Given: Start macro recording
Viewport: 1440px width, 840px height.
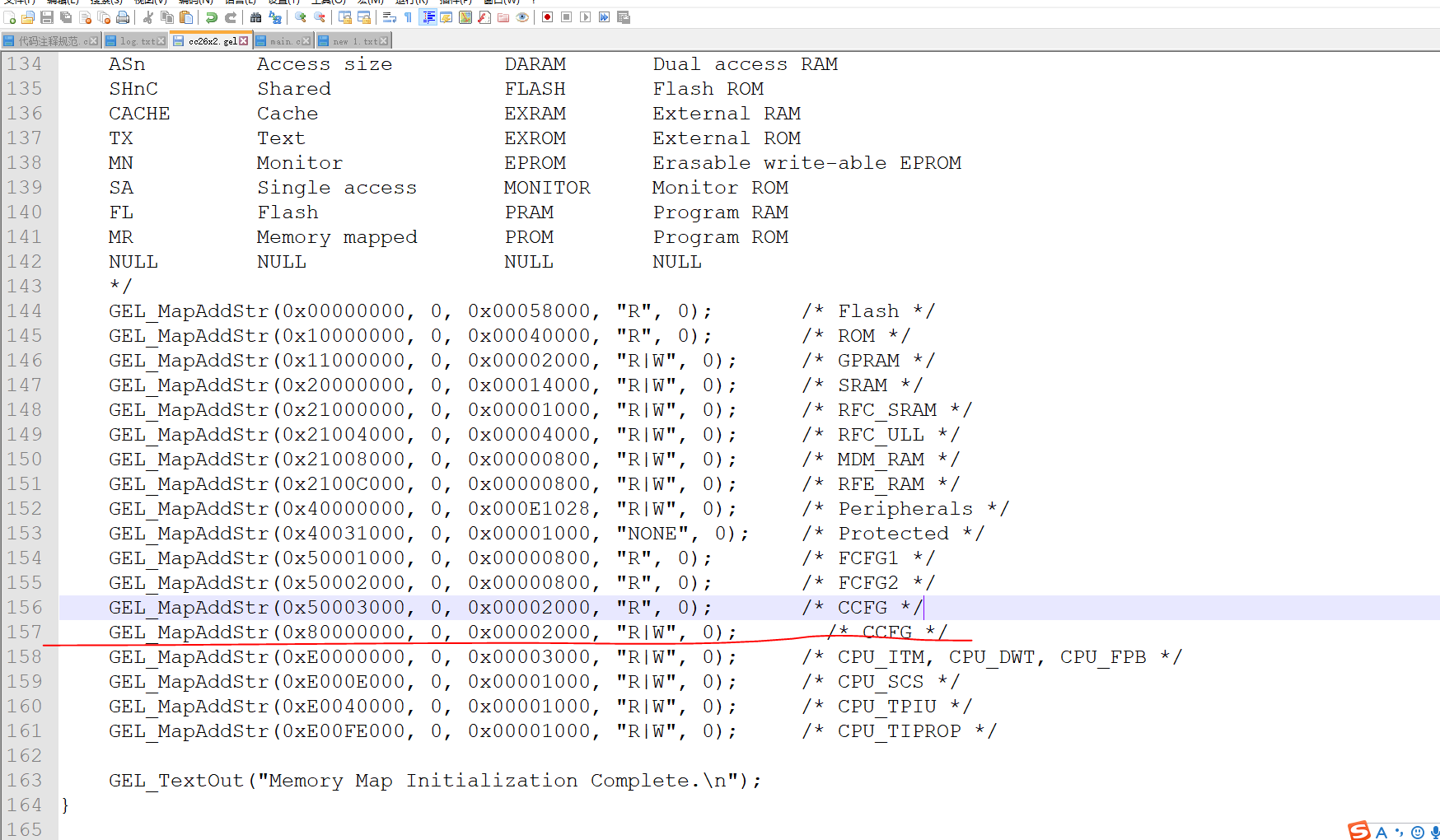Looking at the screenshot, I should click(x=548, y=17).
